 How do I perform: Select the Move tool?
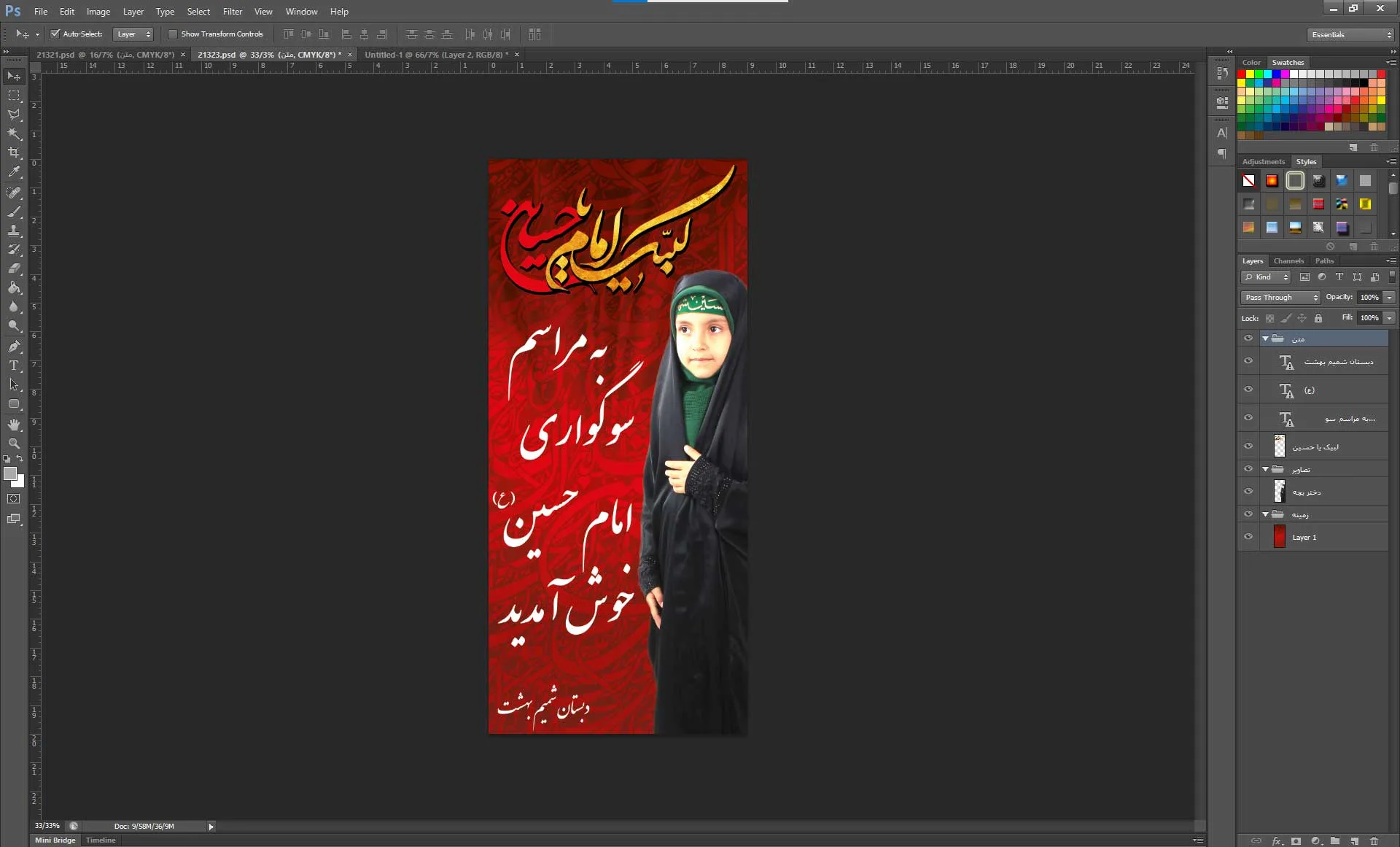[14, 77]
